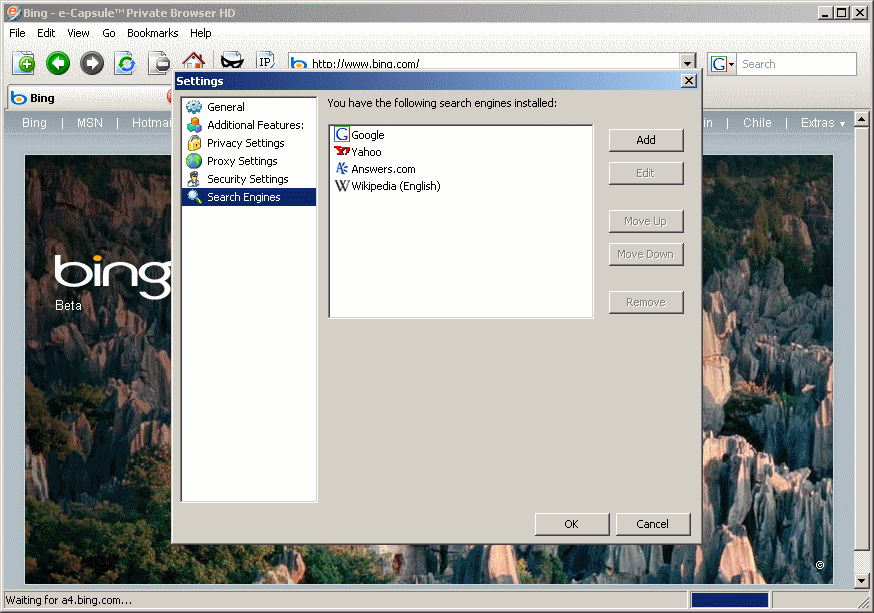Open the Go menu

(x=109, y=33)
